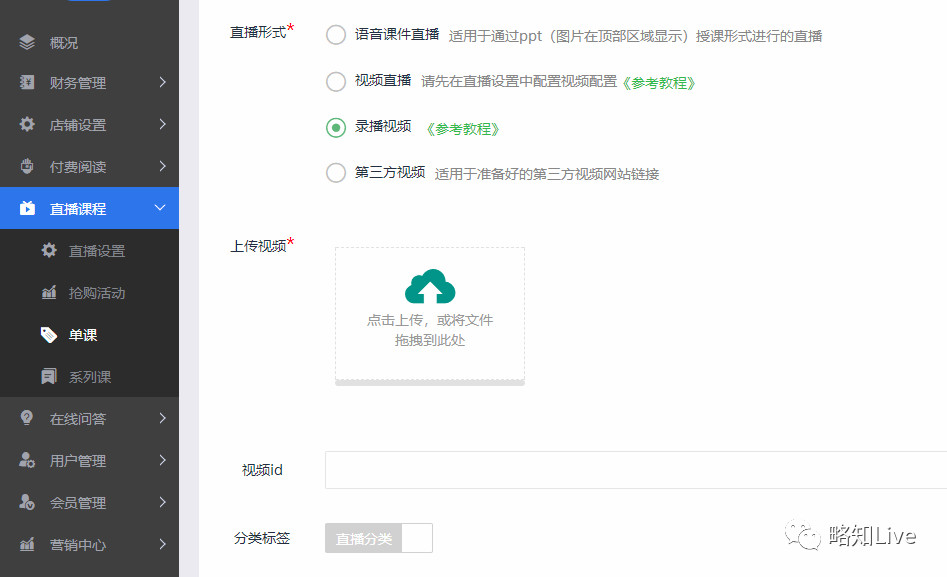Viewport: 947px width, 577px height.
Task: Expand the 营销中心 menu chevron
Action: [162, 544]
